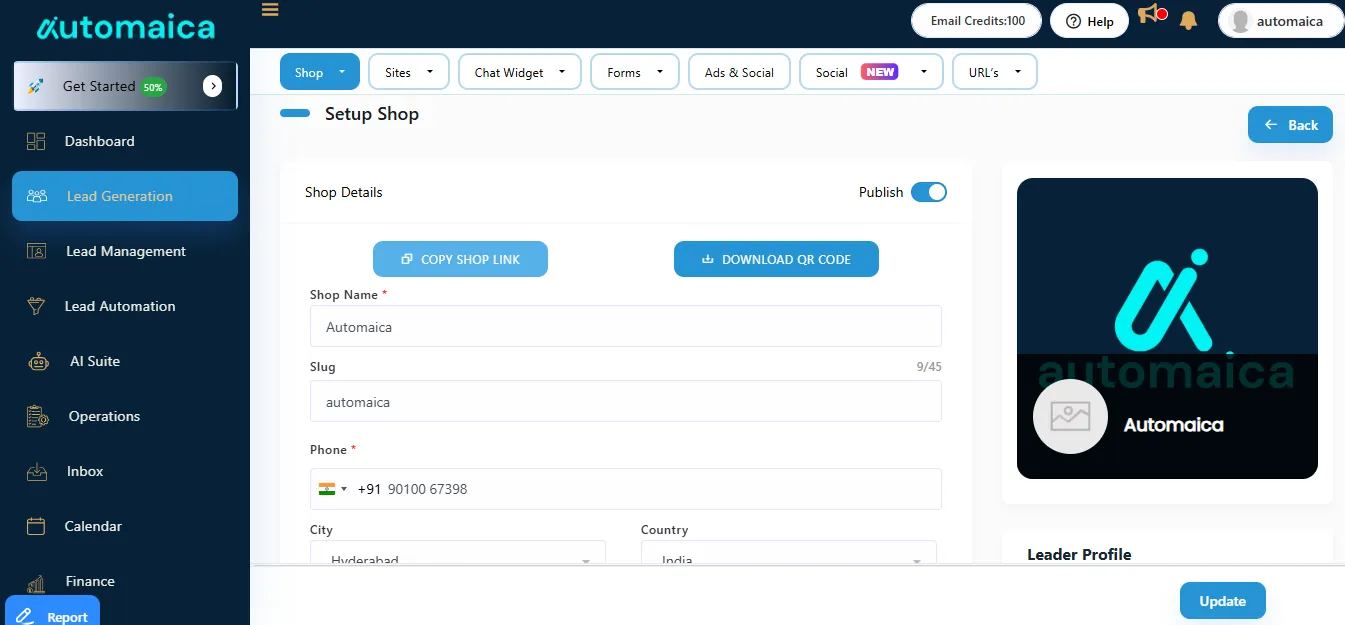Open the phone country code selector

[333, 489]
